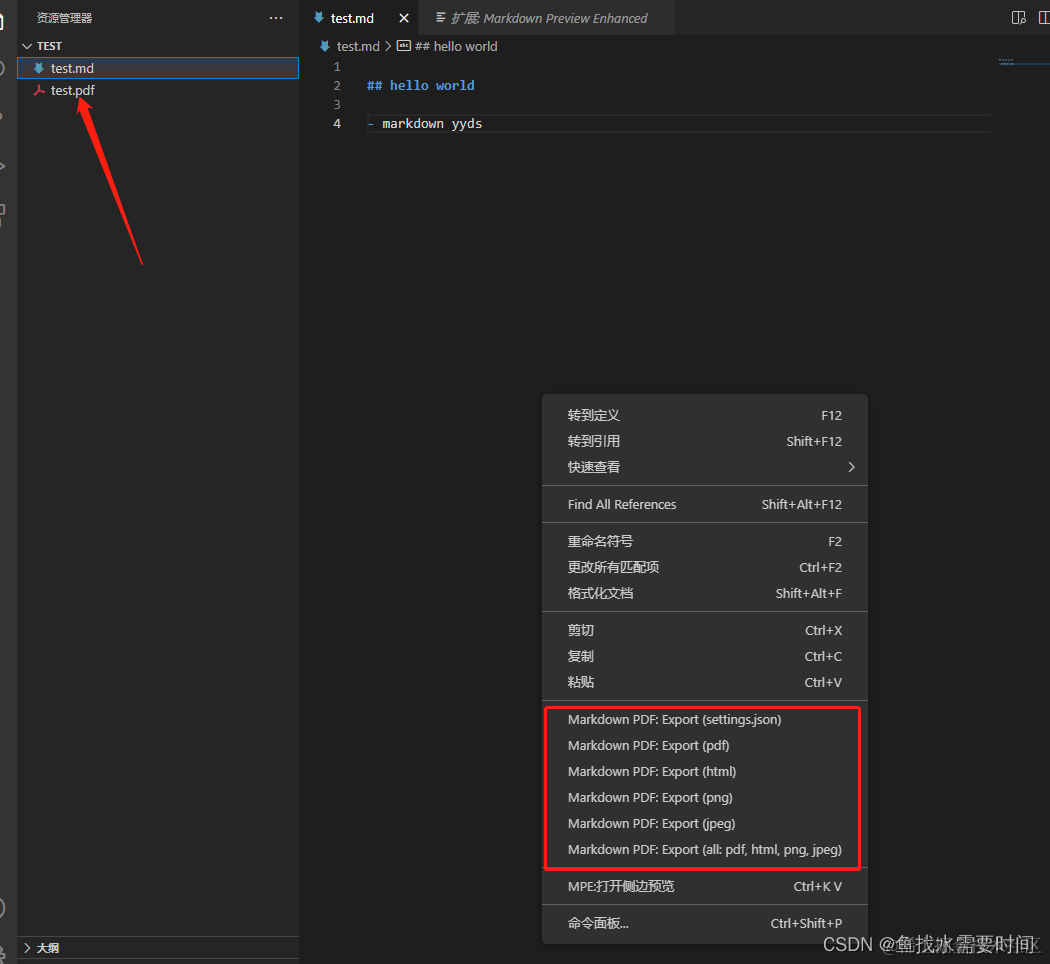Click the split editor icon
The width and height of the screenshot is (1050, 964).
[x=1043, y=18]
